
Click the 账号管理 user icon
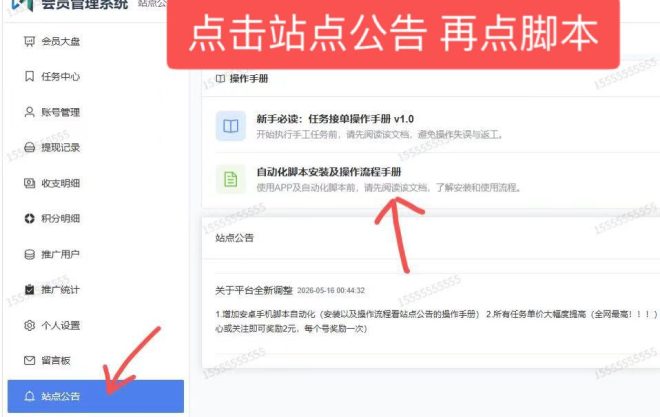pos(29,112)
